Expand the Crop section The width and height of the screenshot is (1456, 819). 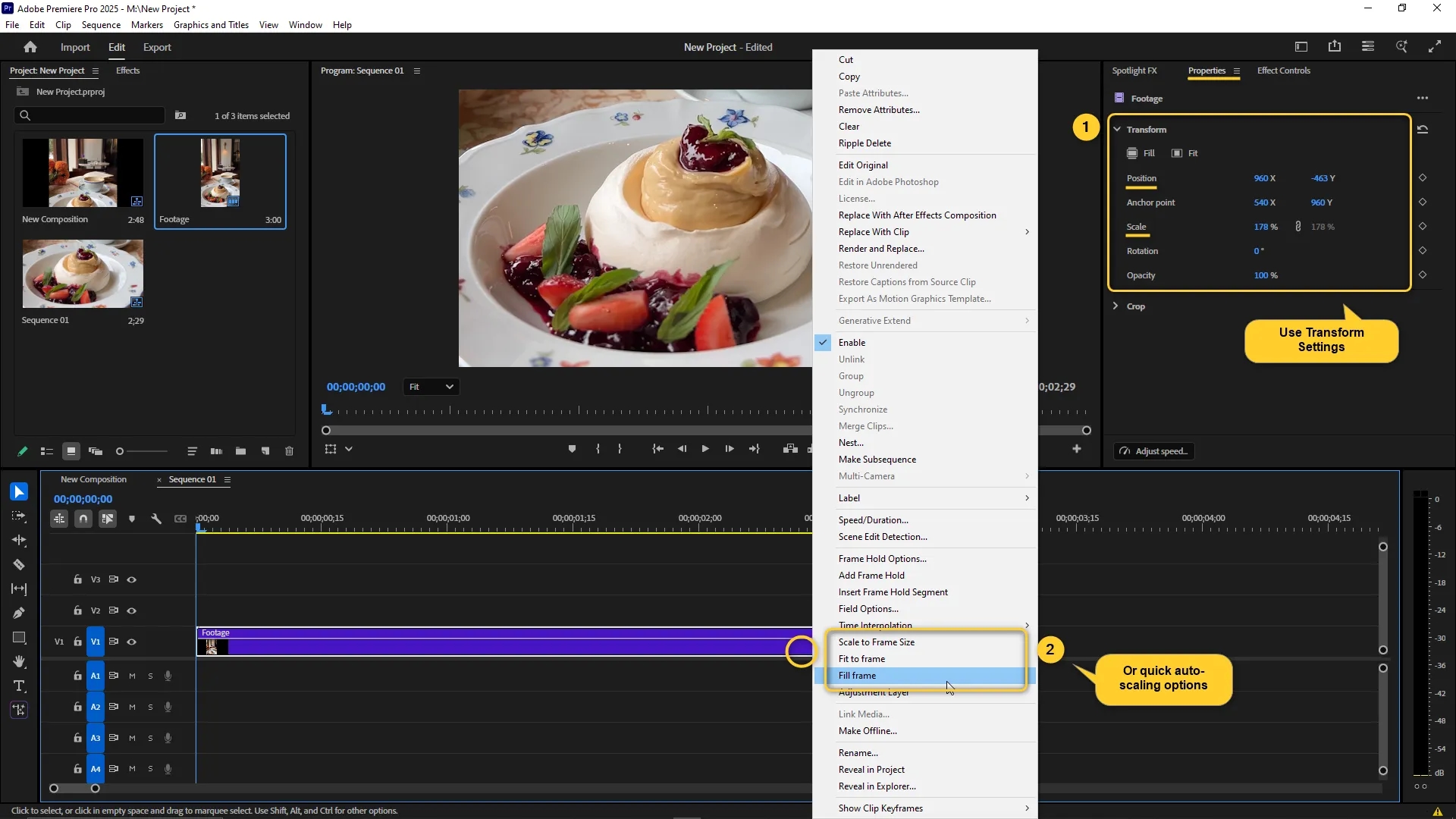(x=1116, y=306)
